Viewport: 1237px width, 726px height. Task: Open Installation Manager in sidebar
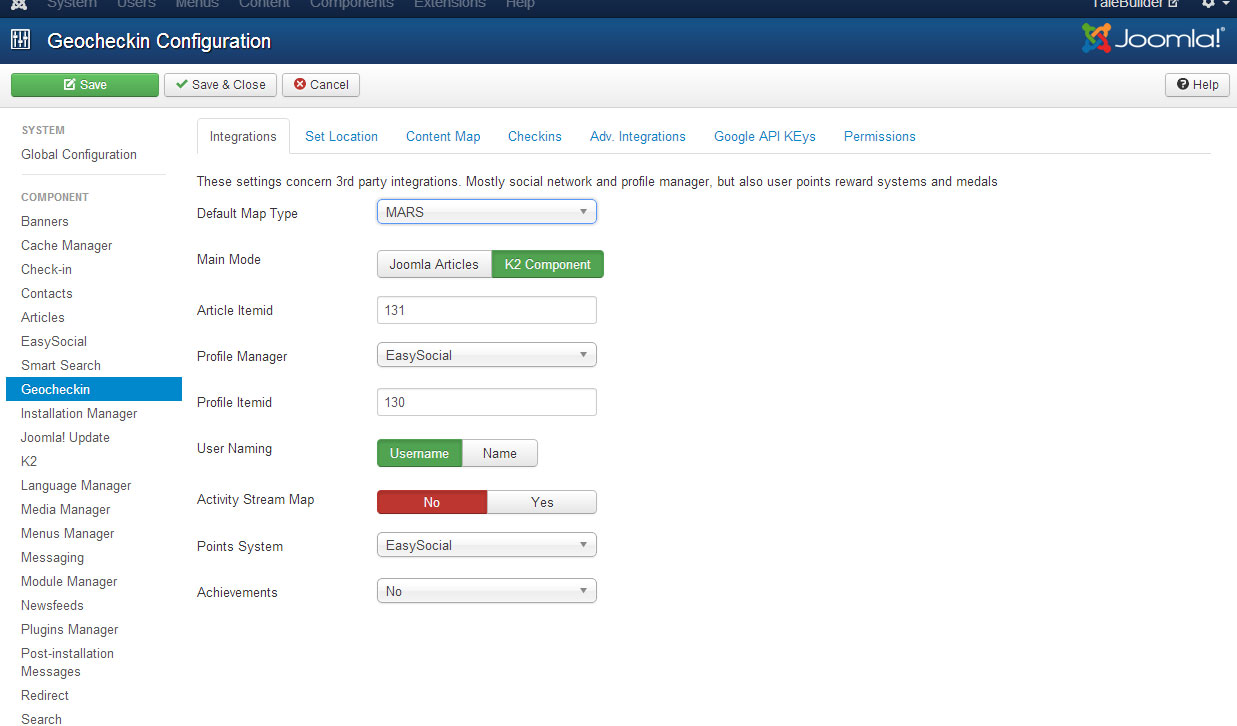coord(79,414)
